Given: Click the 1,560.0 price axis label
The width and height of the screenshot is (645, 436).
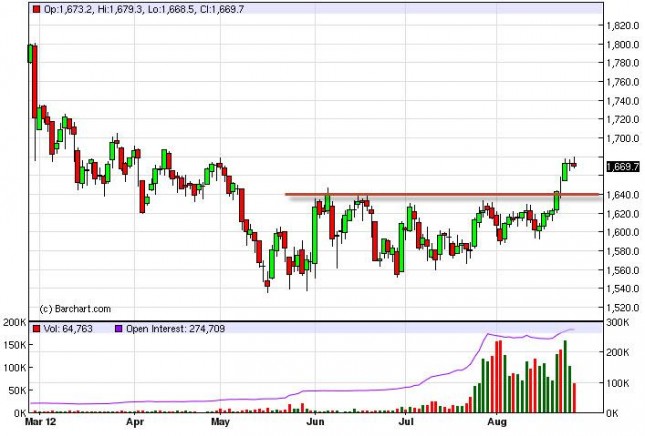Looking at the screenshot, I should click(623, 270).
